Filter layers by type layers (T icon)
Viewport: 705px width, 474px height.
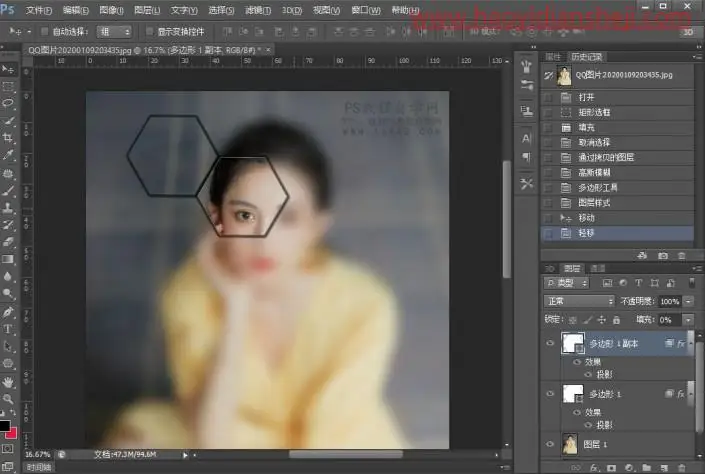tap(638, 283)
